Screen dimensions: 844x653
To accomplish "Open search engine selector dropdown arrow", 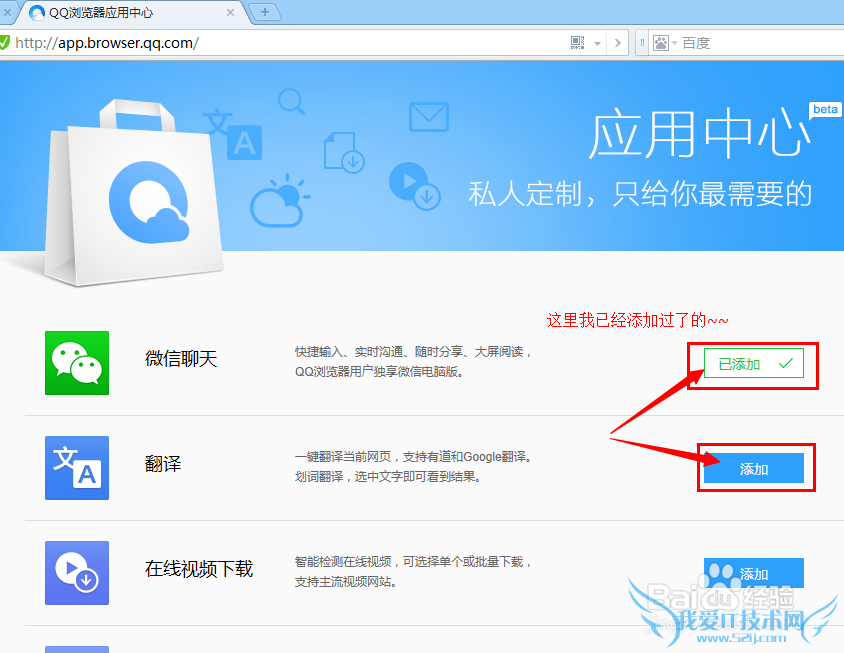I will [674, 43].
